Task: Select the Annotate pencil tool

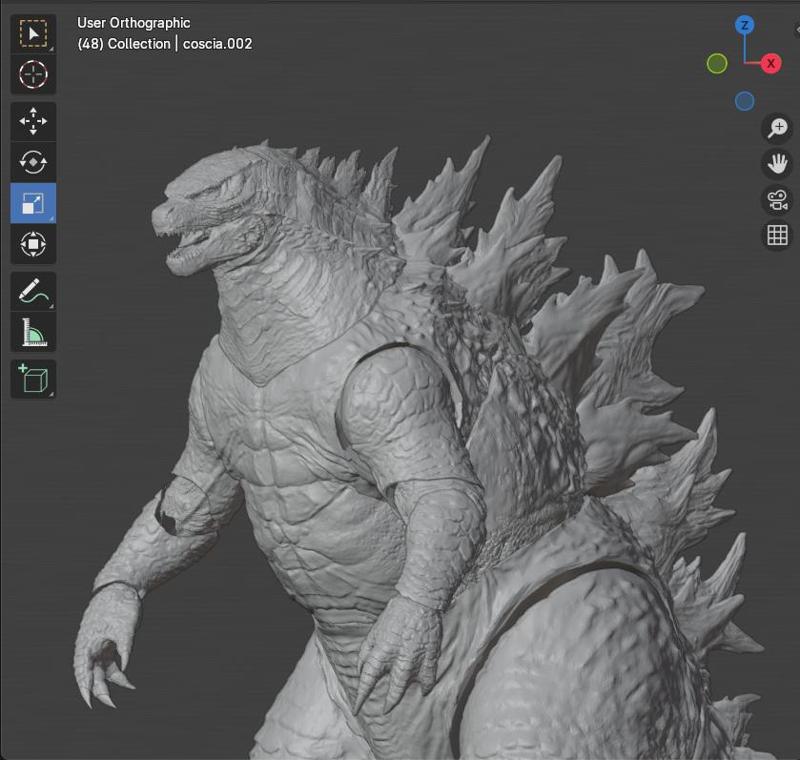Action: (33, 292)
